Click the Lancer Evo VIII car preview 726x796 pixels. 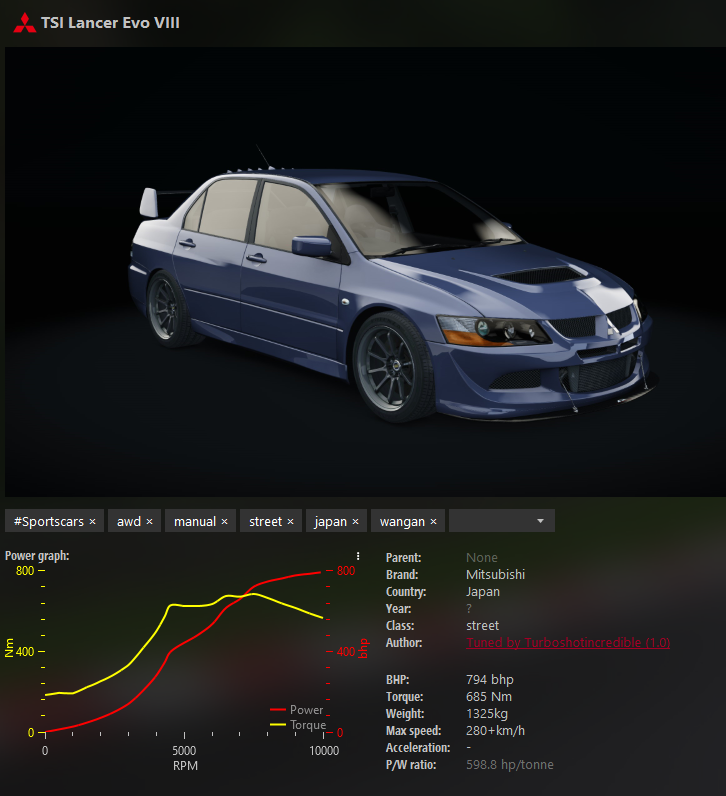tap(365, 272)
